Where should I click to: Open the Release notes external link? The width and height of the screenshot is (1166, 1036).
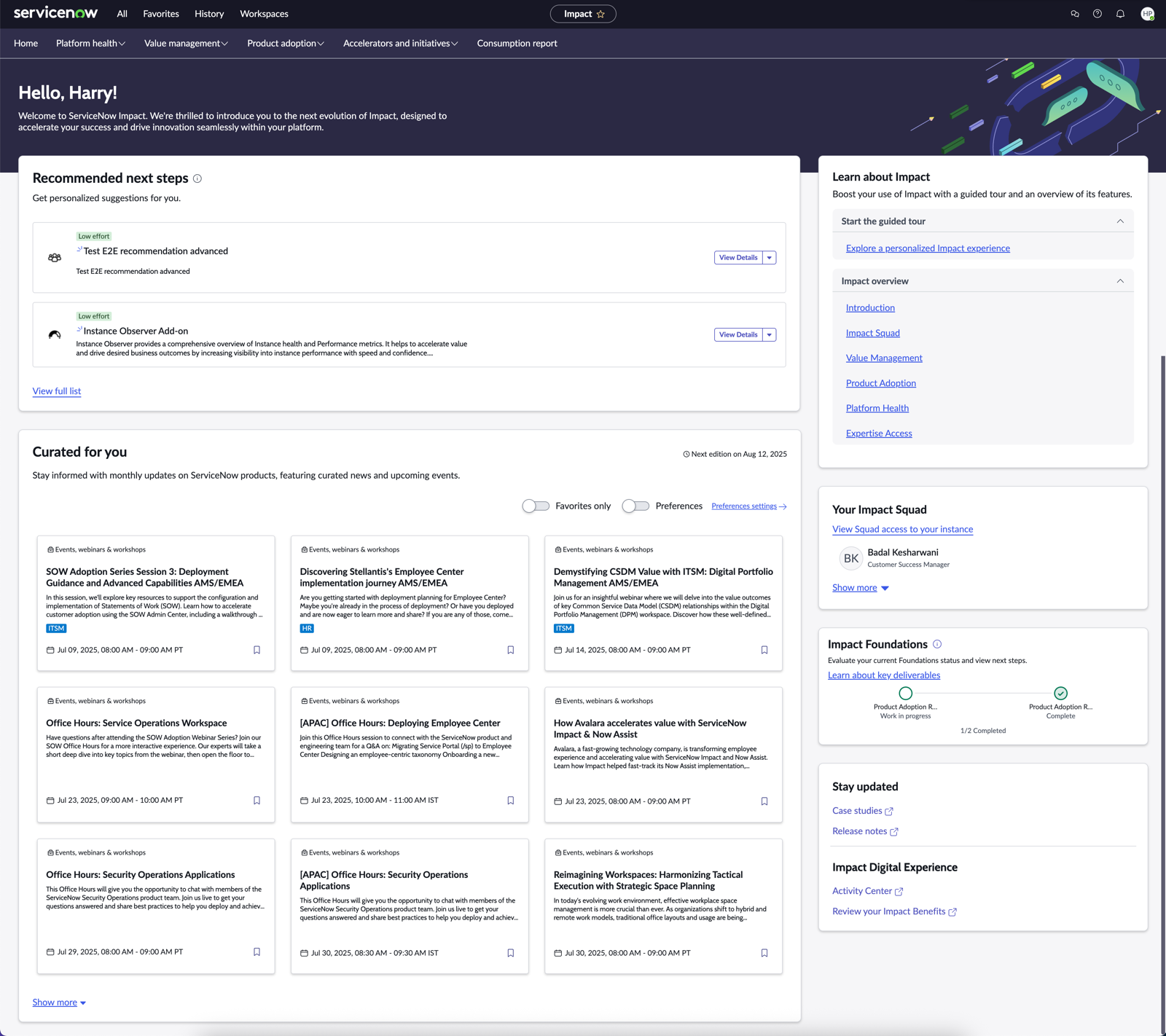pos(865,831)
